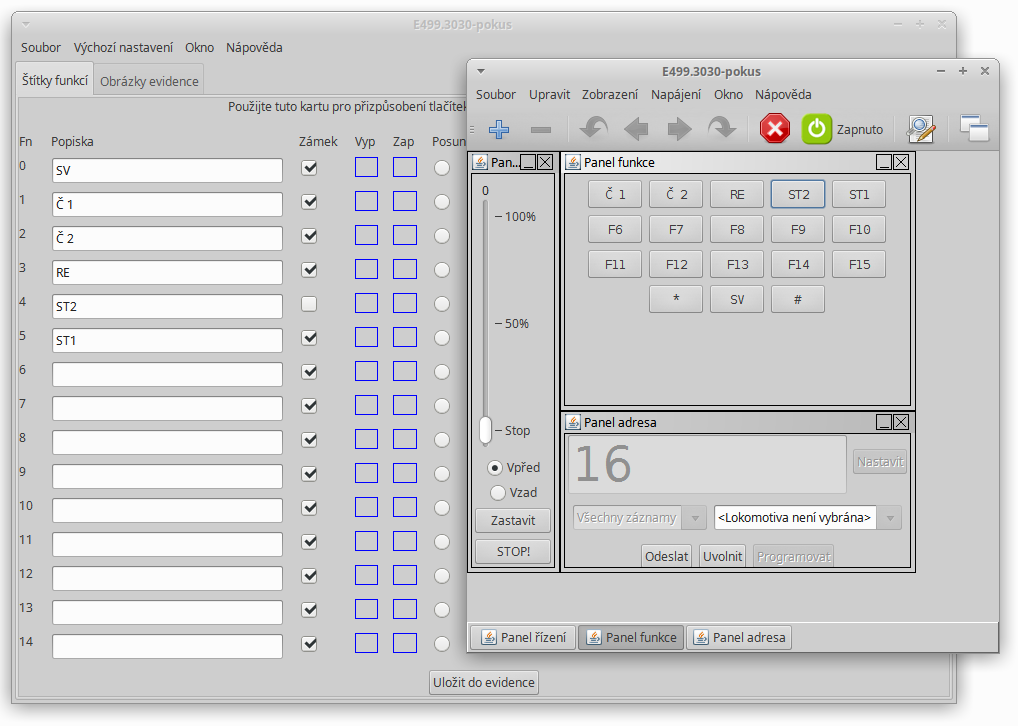1018x726 pixels.
Task: Click the throttle windows list icon
Action: pos(974,129)
